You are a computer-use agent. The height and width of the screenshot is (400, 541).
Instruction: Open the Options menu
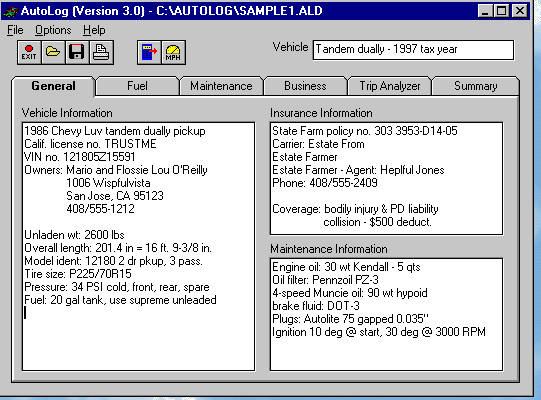pyautogui.click(x=53, y=30)
